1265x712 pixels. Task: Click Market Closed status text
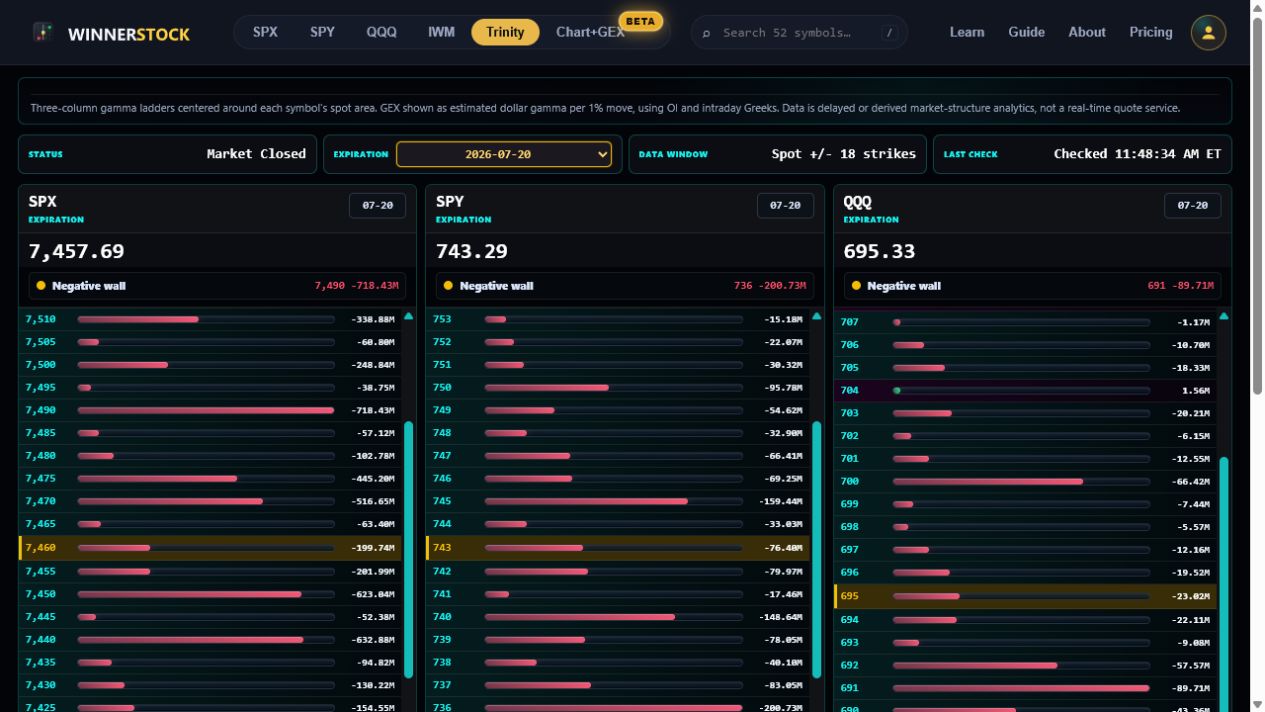point(256,154)
